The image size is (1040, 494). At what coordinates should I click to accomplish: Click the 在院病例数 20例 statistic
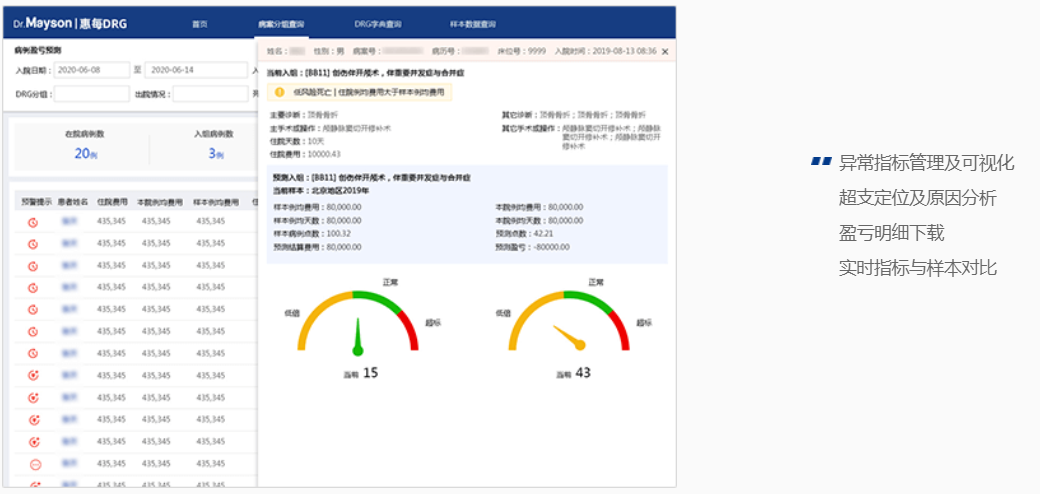[84, 145]
